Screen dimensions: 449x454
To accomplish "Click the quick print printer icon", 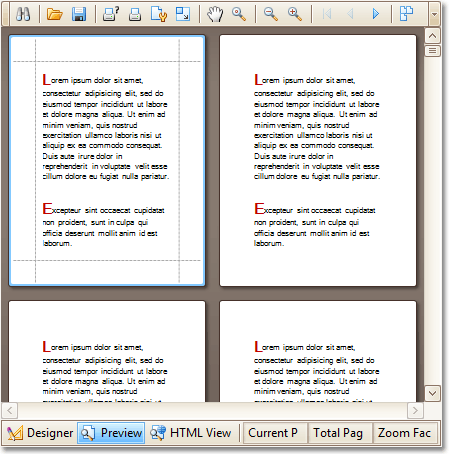I will pyautogui.click(x=135, y=14).
